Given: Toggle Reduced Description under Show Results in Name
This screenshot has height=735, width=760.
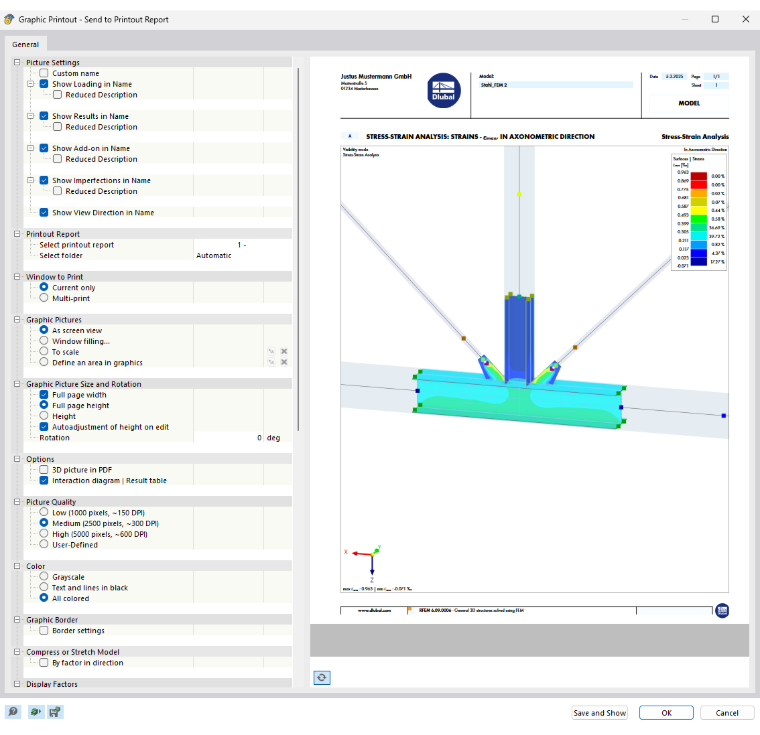Looking at the screenshot, I should coord(57,127).
